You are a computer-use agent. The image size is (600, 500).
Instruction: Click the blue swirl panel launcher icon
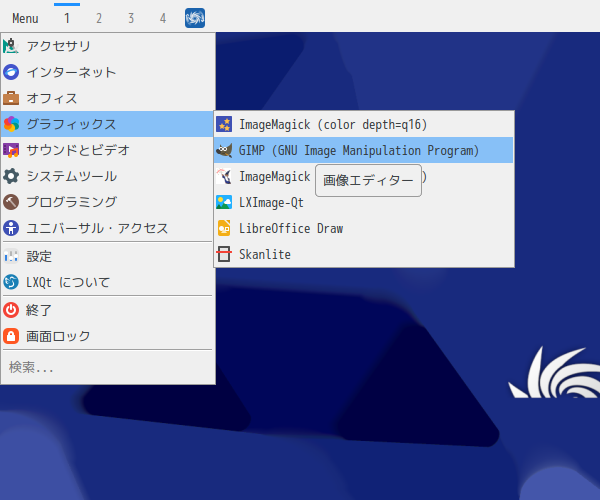pyautogui.click(x=195, y=18)
